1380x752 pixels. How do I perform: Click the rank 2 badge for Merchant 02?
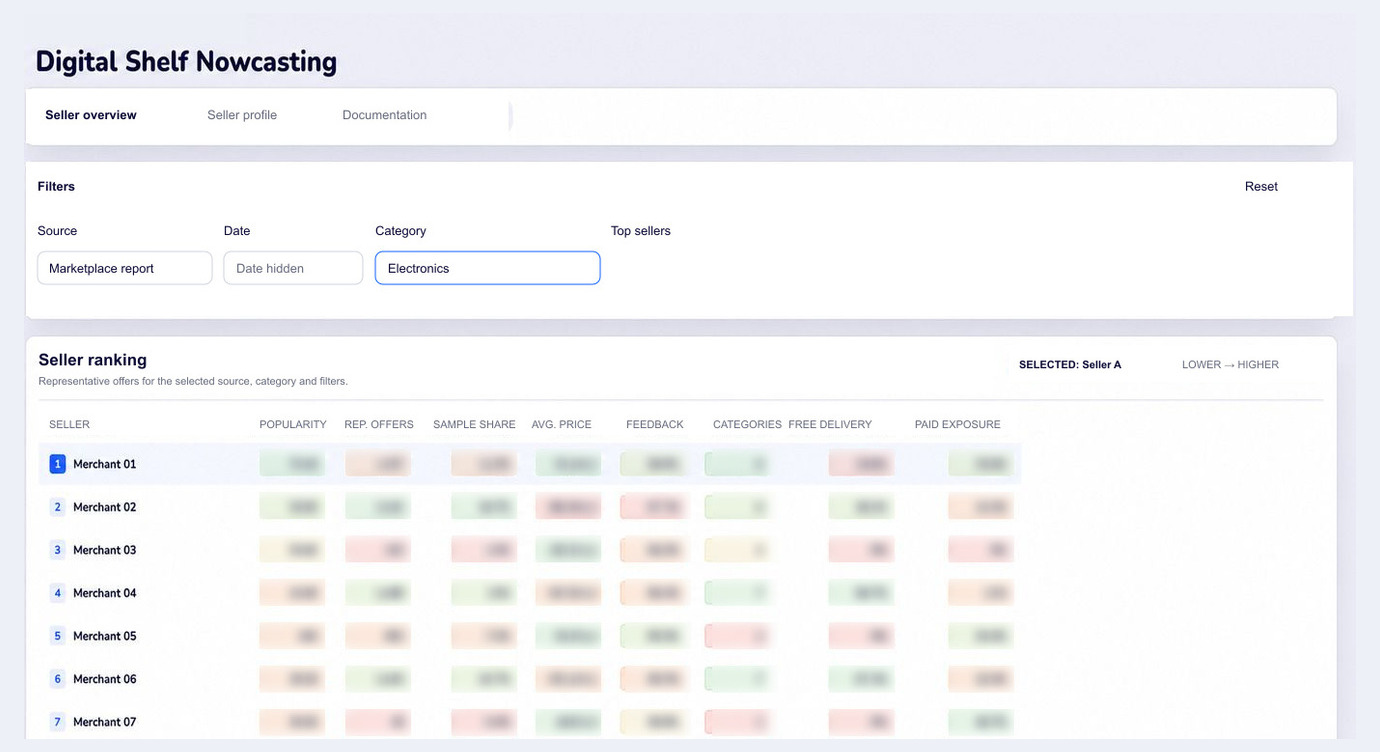point(58,507)
